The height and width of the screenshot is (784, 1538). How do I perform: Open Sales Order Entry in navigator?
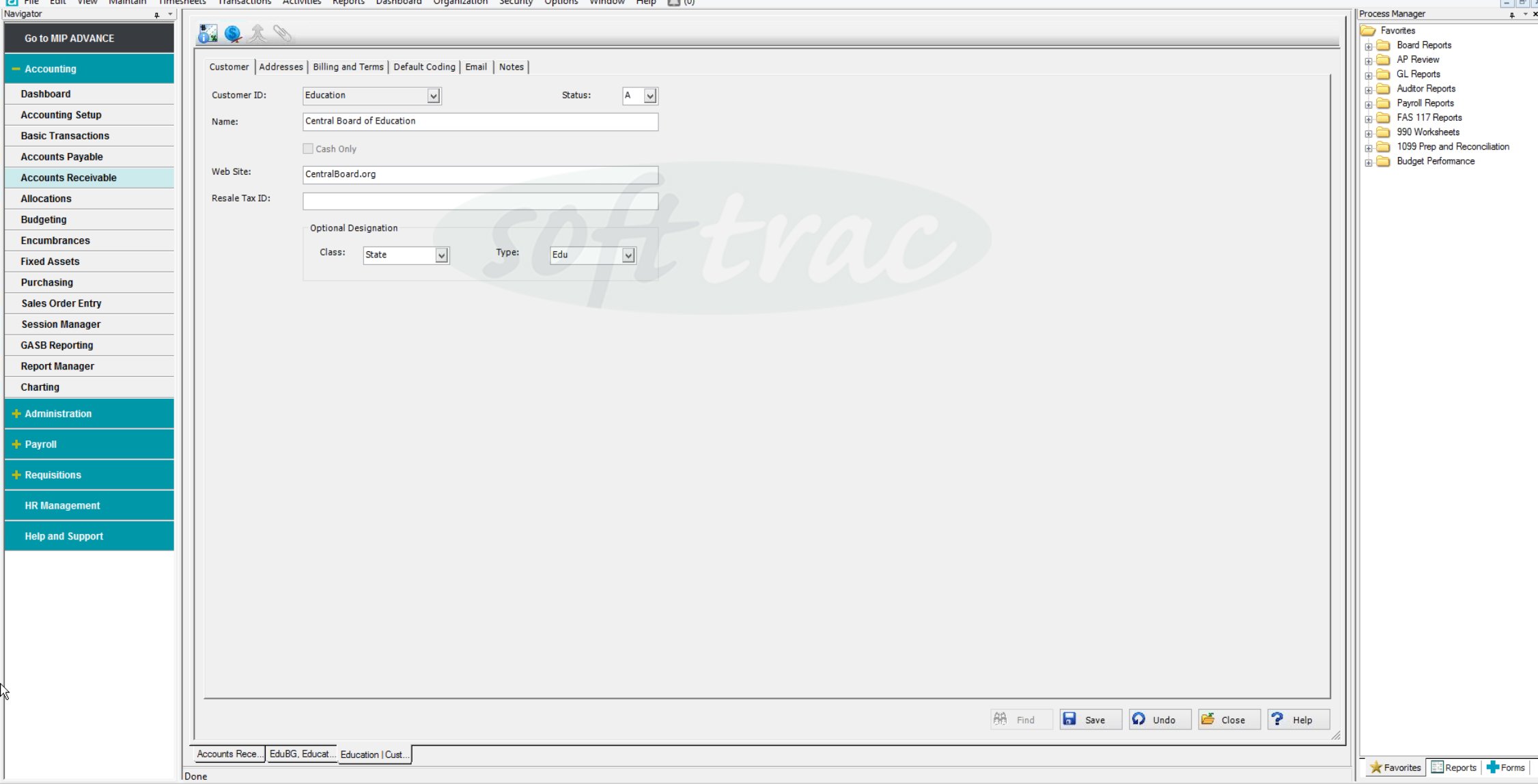click(89, 303)
